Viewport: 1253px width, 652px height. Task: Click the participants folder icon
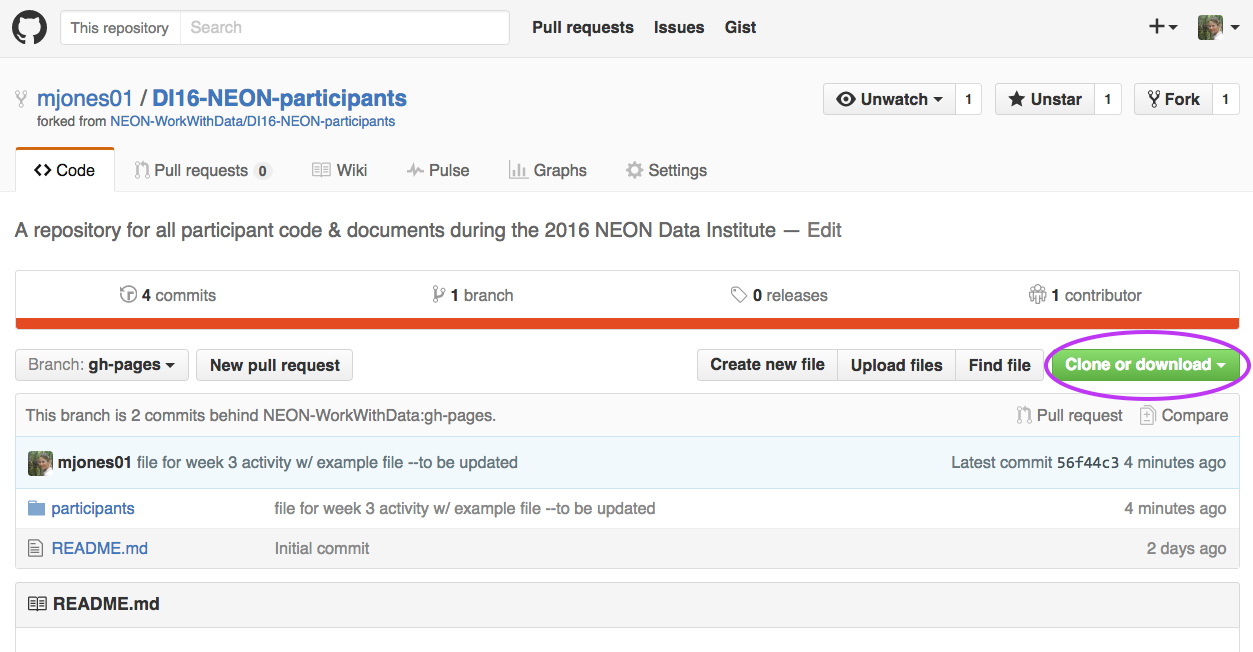pyautogui.click(x=37, y=508)
